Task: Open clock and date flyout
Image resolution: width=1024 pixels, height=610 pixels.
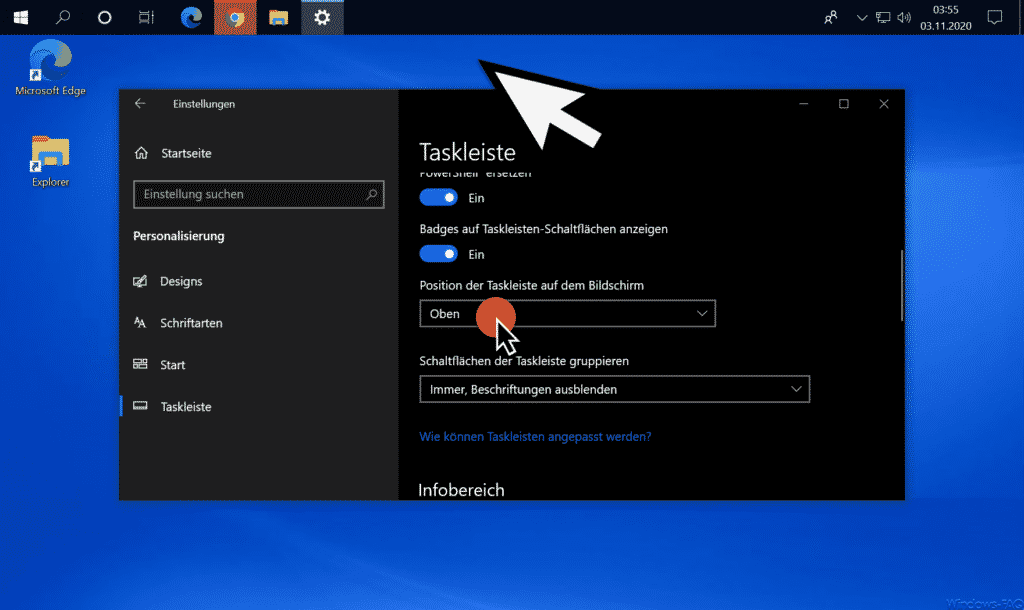Action: [946, 18]
